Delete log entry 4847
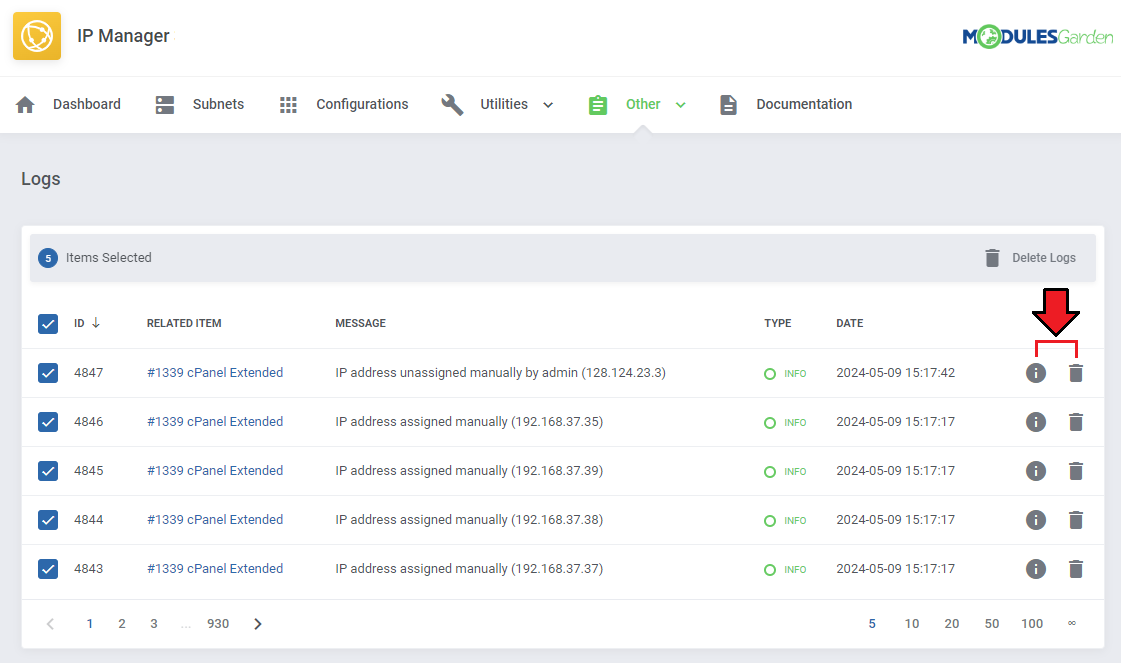This screenshot has height=663, width=1121. (x=1076, y=373)
